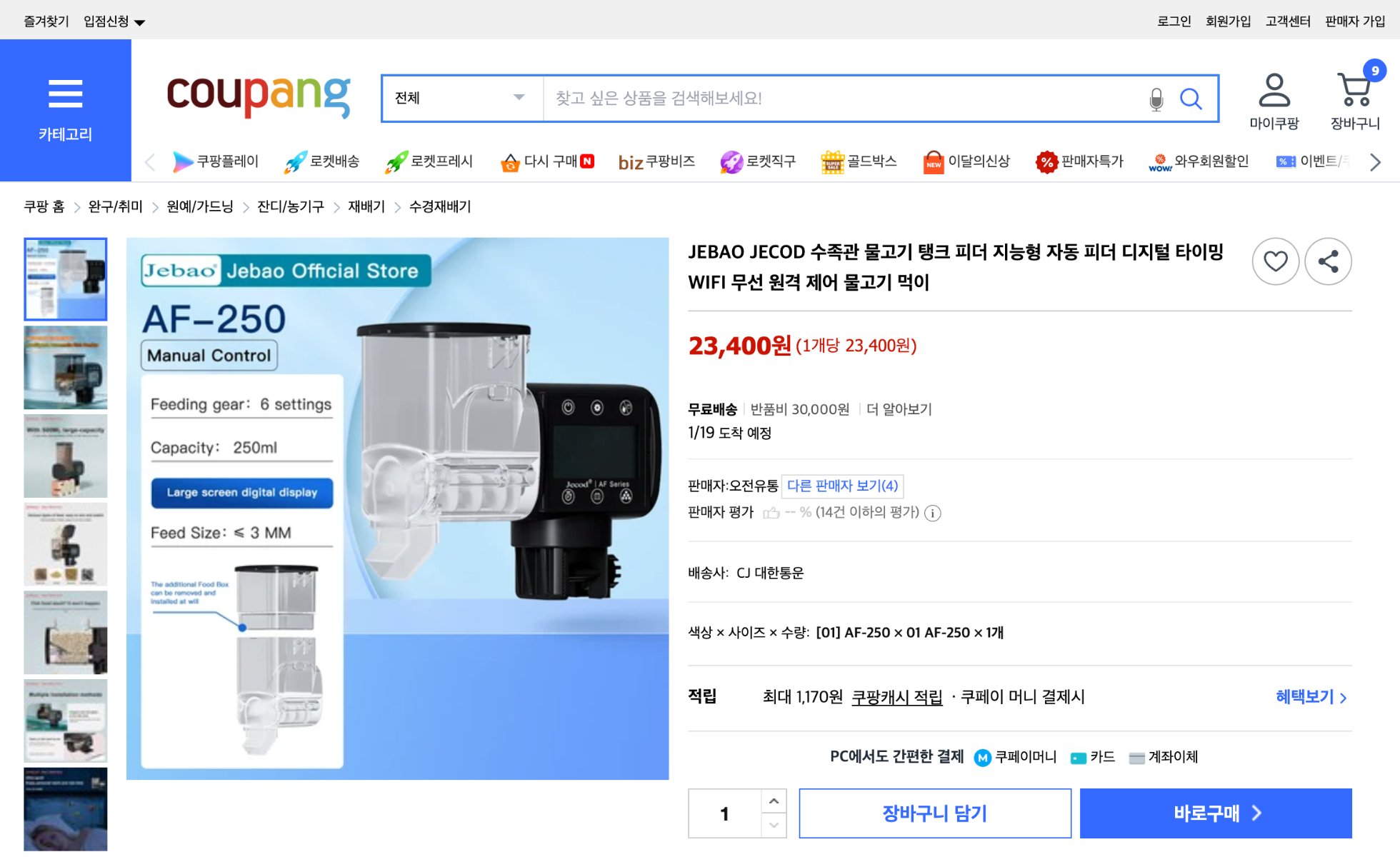
Task: Select the 로켓배송 rocket icon in the nav
Action: pos(295,161)
